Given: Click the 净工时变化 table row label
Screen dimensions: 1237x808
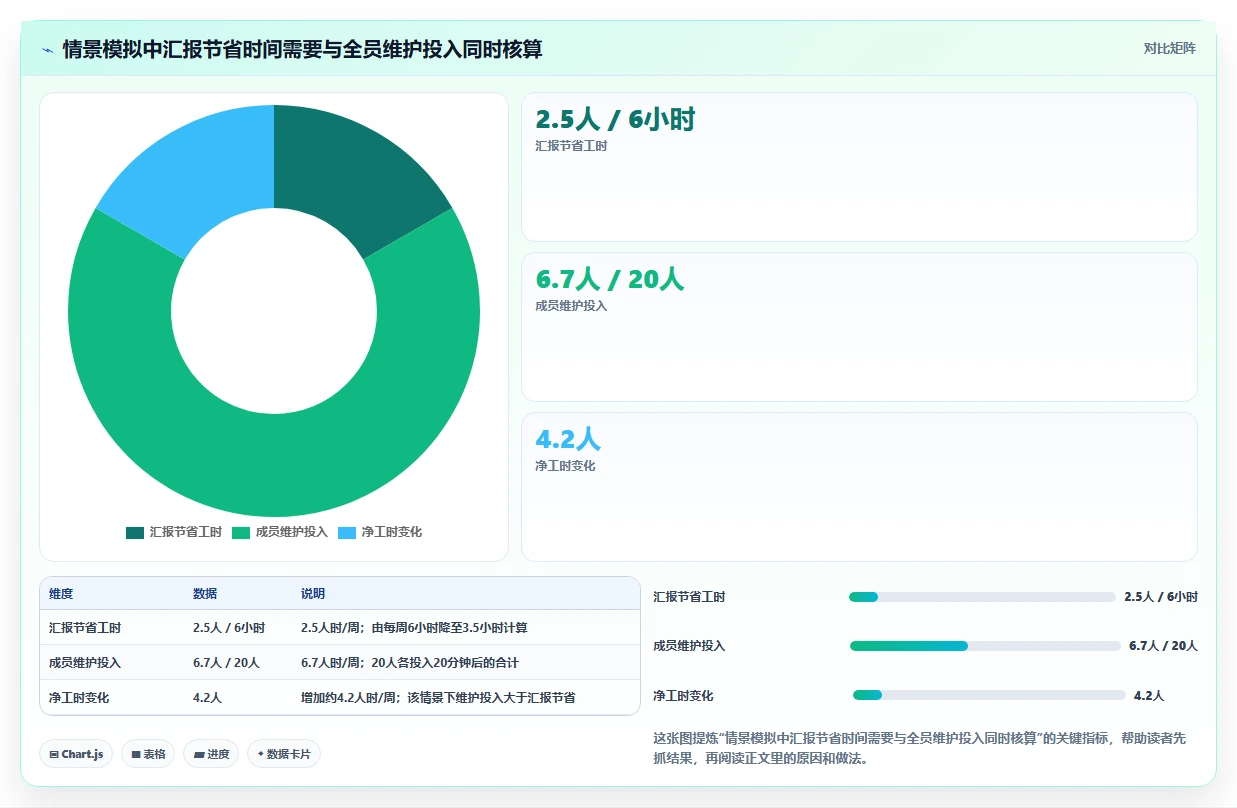Looking at the screenshot, I should coord(79,698).
